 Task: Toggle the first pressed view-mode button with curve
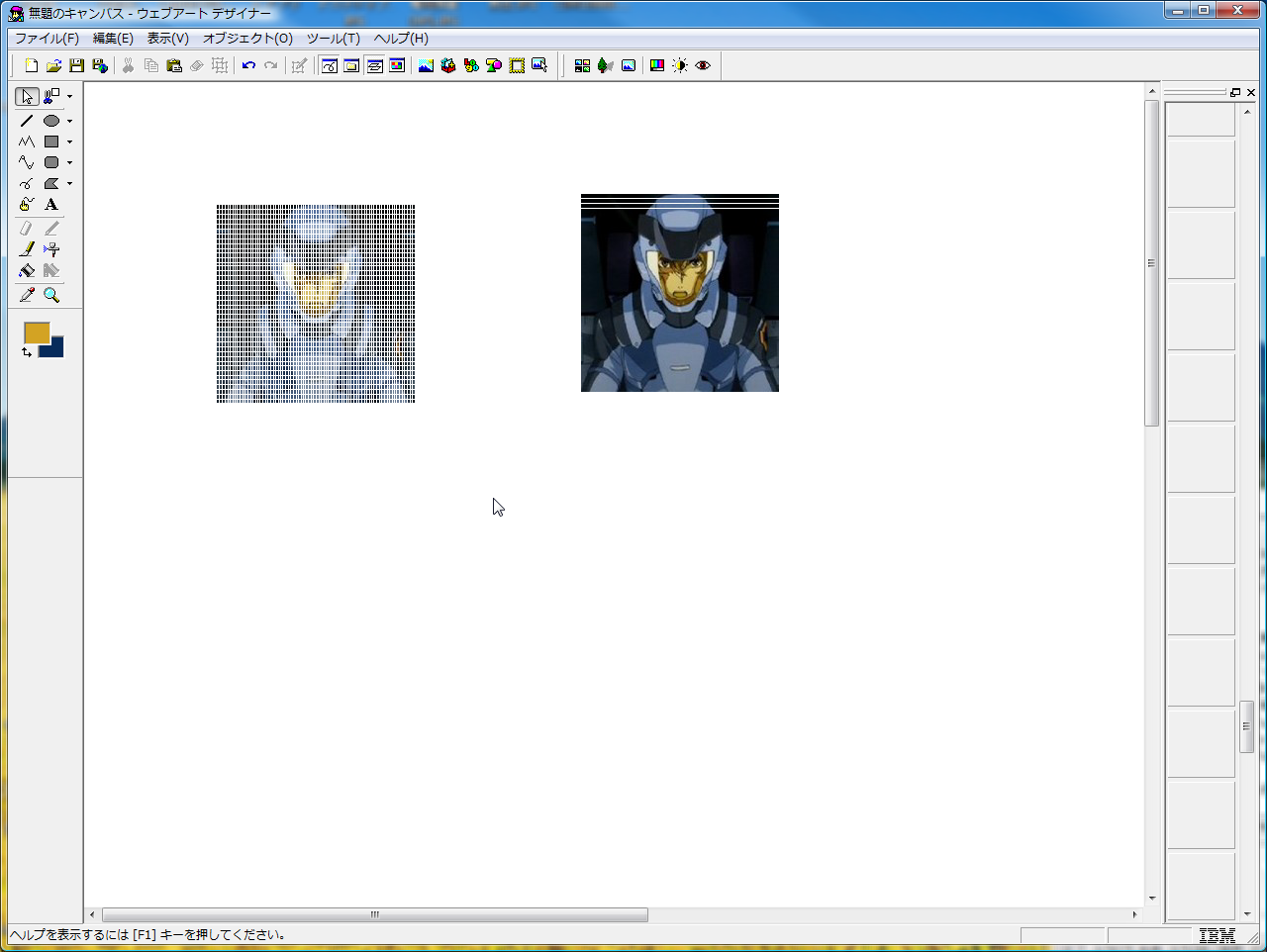[329, 65]
